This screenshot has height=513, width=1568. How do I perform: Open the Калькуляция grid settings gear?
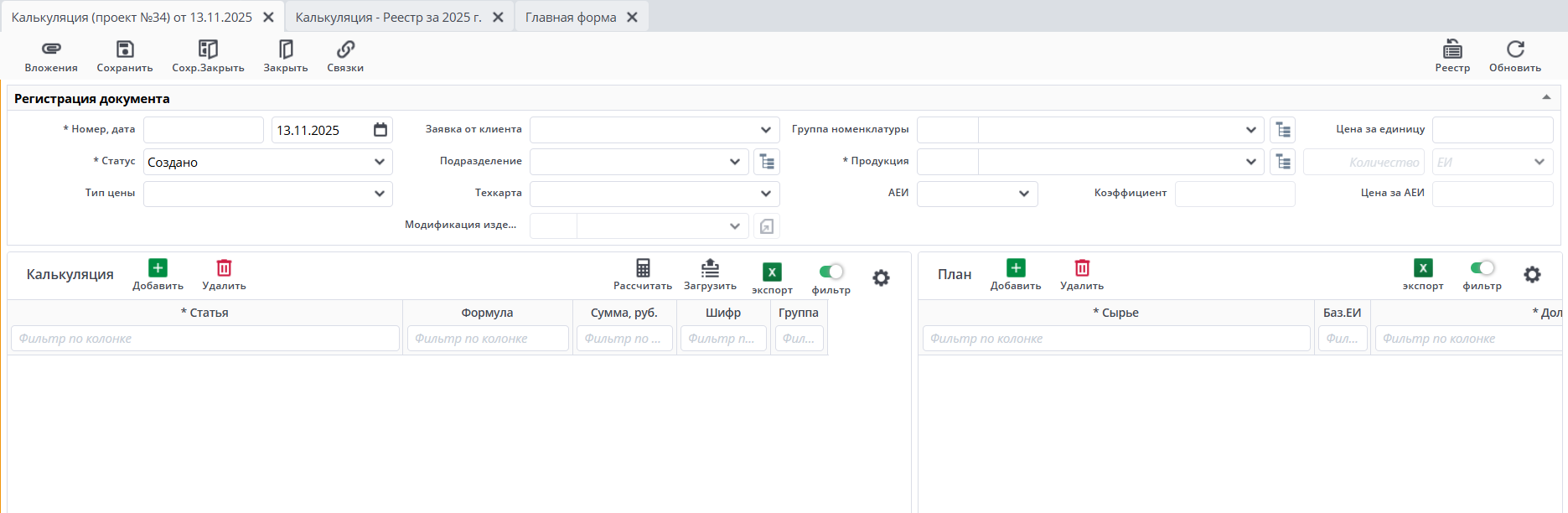click(881, 277)
